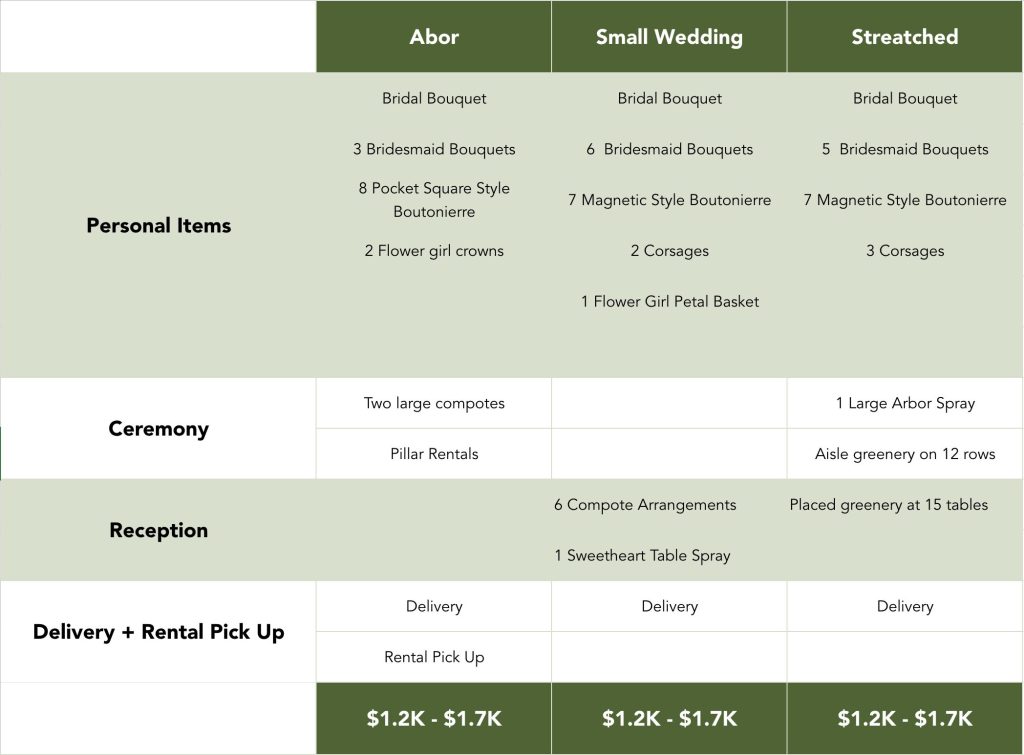Click the Pillar Rentals cell

434,454
